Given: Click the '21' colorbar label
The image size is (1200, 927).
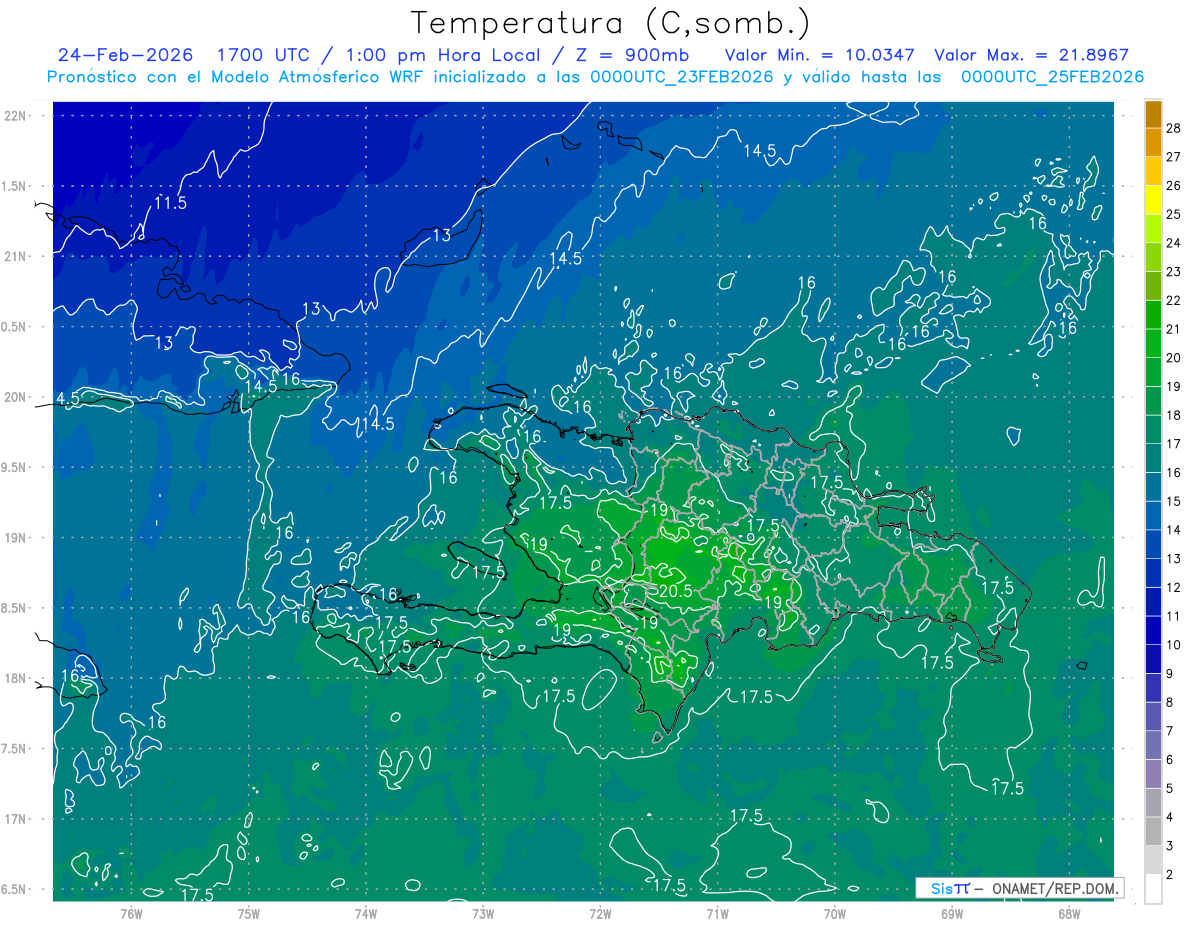Looking at the screenshot, I should pyautogui.click(x=1174, y=328).
